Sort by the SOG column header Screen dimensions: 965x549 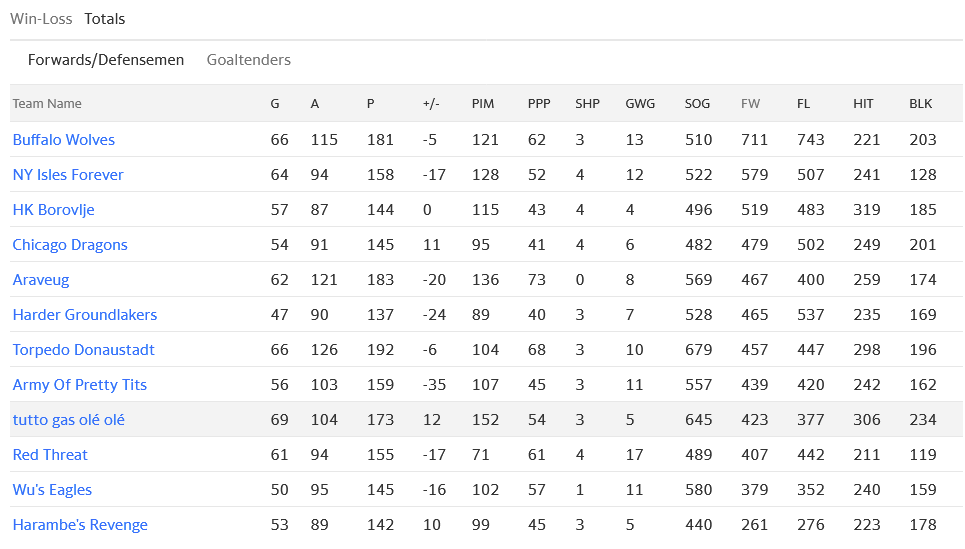pyautogui.click(x=697, y=104)
